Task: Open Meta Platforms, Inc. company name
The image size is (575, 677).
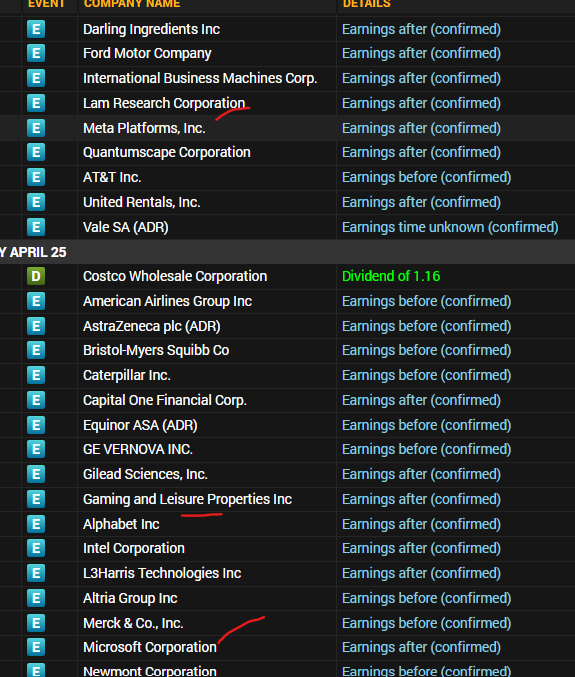Action: (x=144, y=128)
